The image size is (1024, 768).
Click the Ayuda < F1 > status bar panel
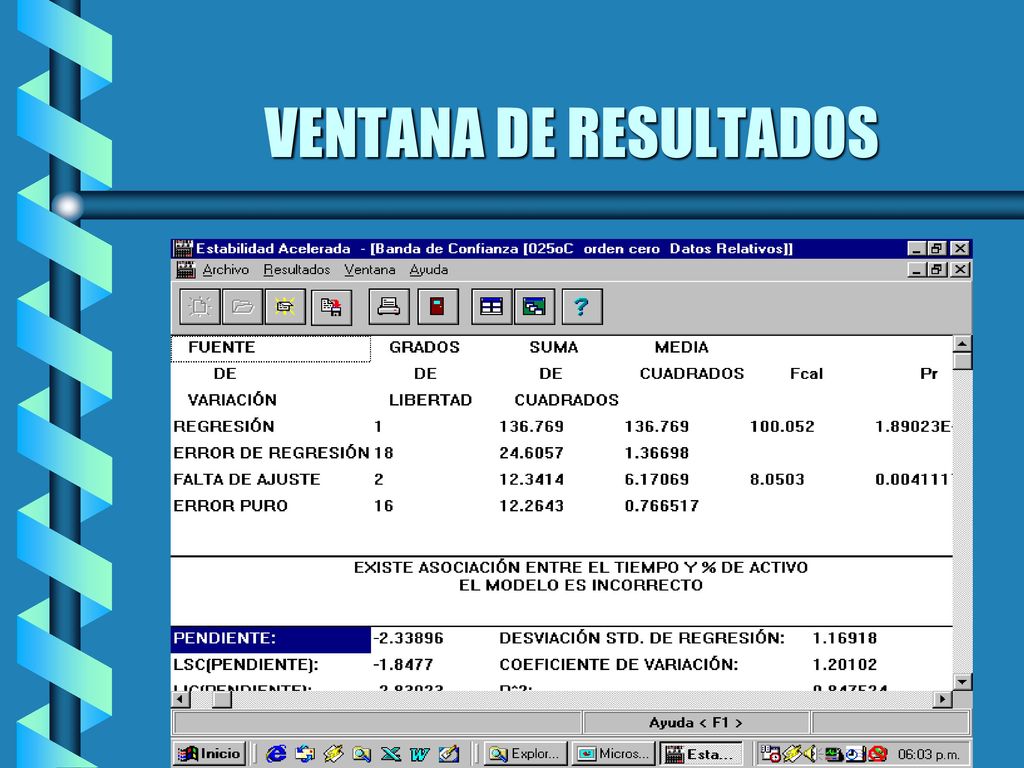(696, 723)
